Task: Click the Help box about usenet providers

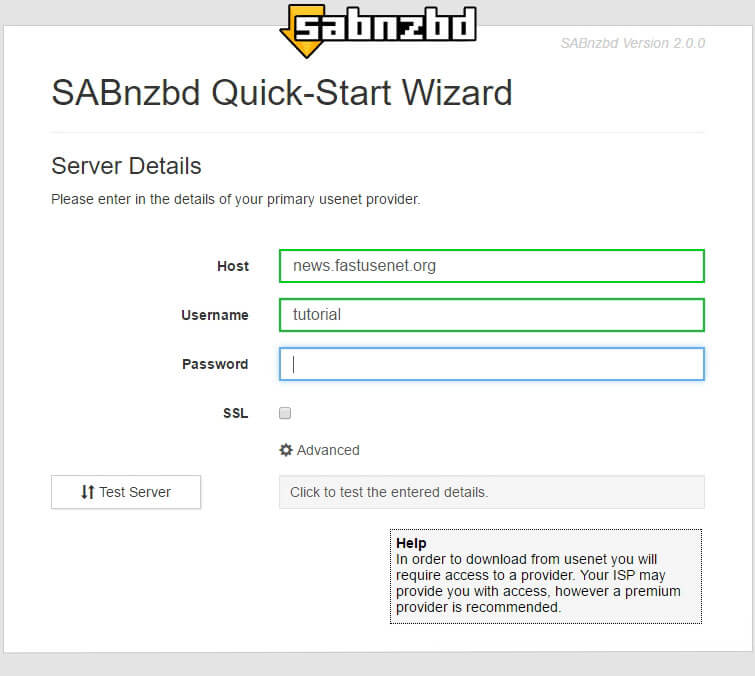Action: pos(546,576)
